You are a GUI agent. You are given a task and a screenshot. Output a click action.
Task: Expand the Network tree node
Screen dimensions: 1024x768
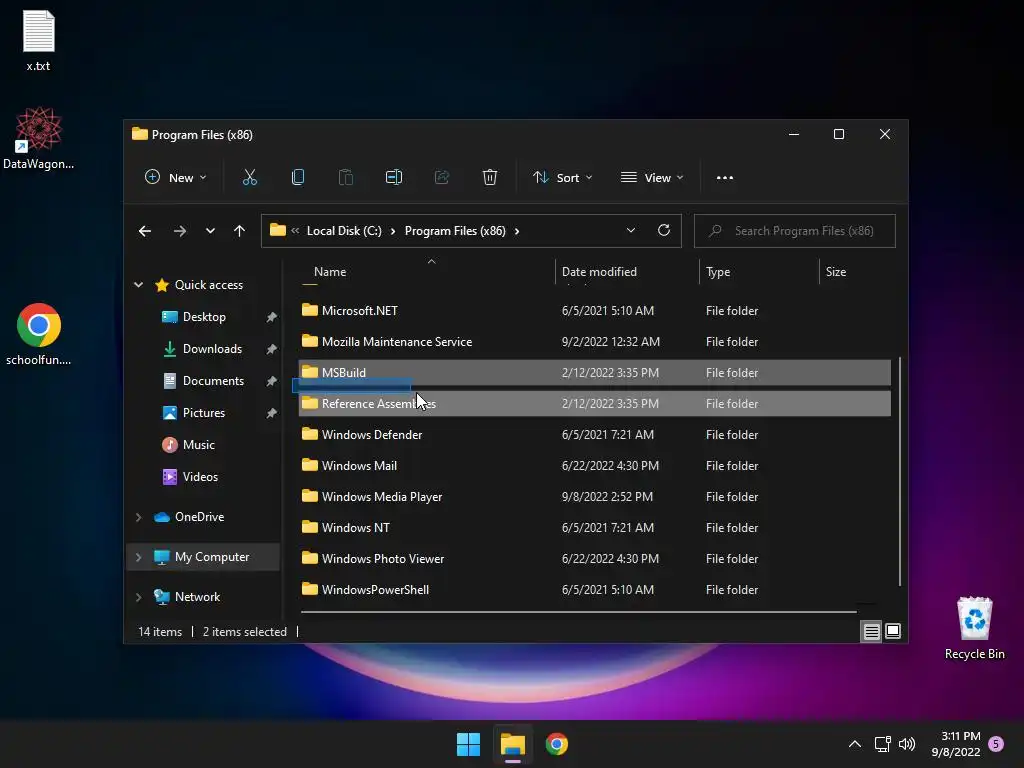click(138, 597)
